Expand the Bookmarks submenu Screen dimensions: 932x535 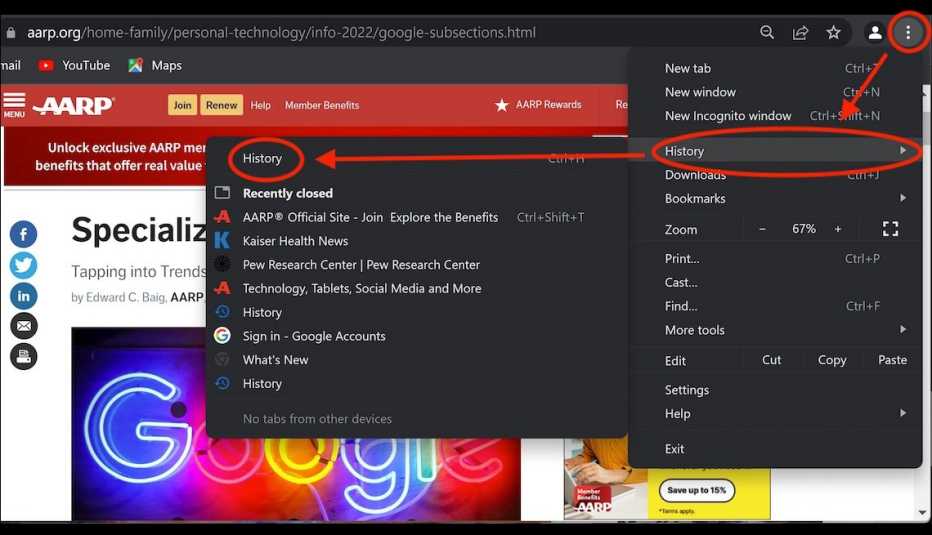coord(774,199)
